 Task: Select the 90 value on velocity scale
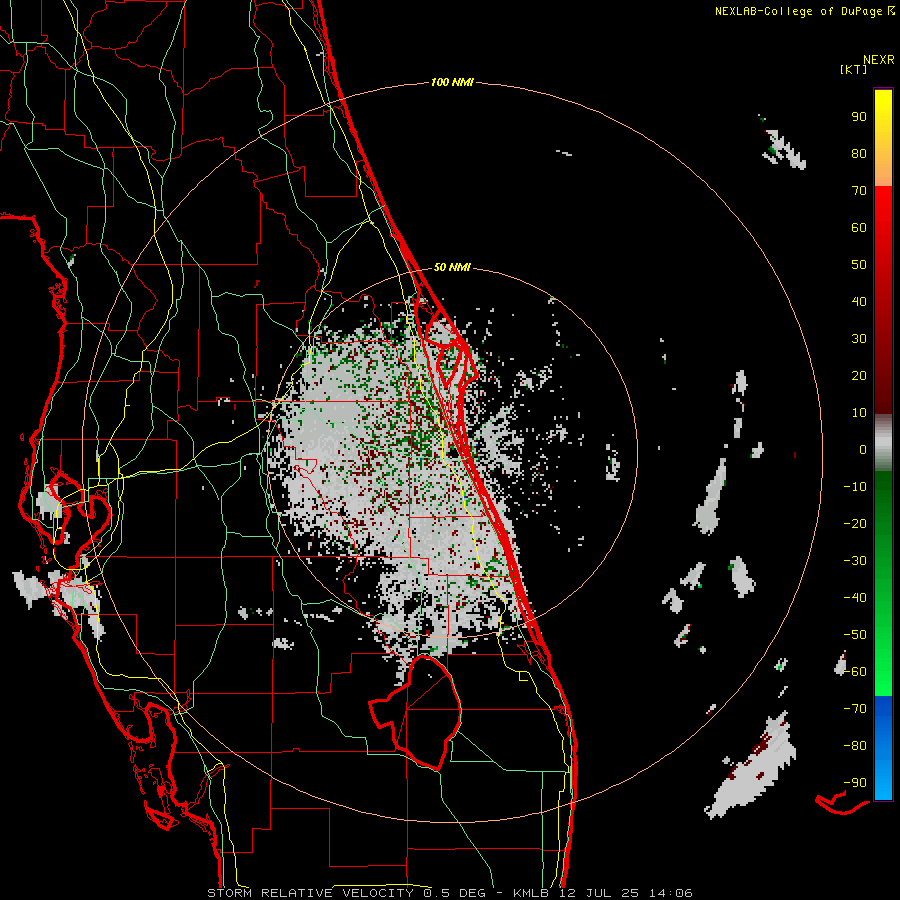point(859,117)
